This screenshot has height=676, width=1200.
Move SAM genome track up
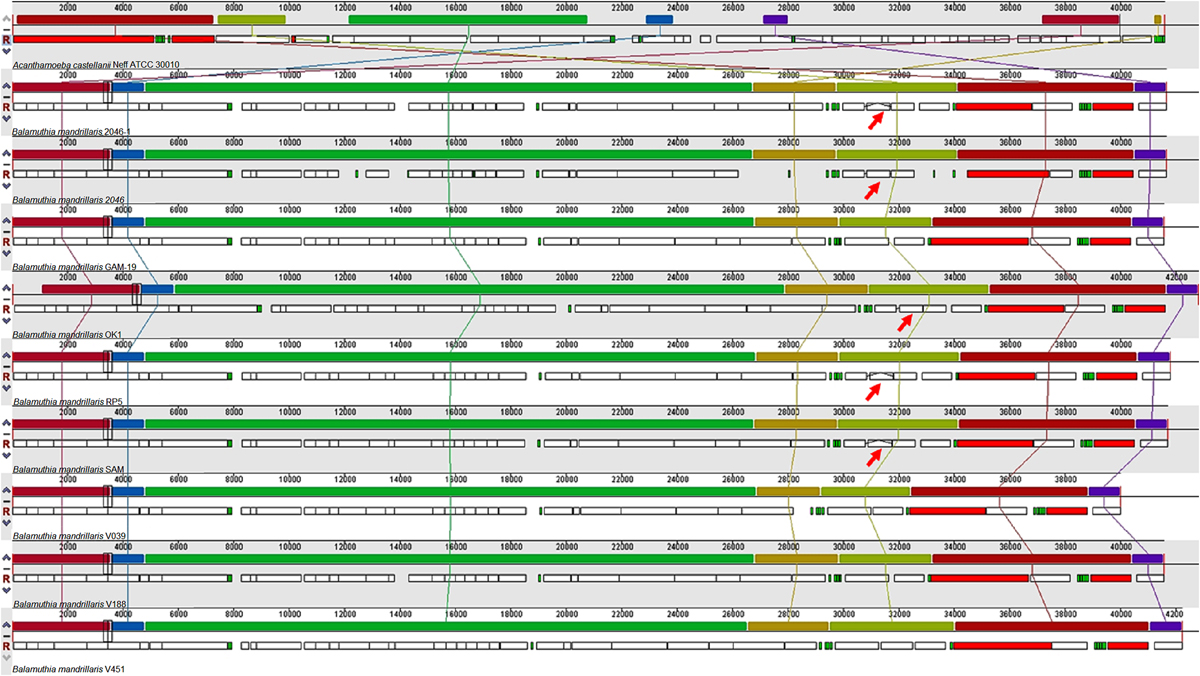click(6, 424)
